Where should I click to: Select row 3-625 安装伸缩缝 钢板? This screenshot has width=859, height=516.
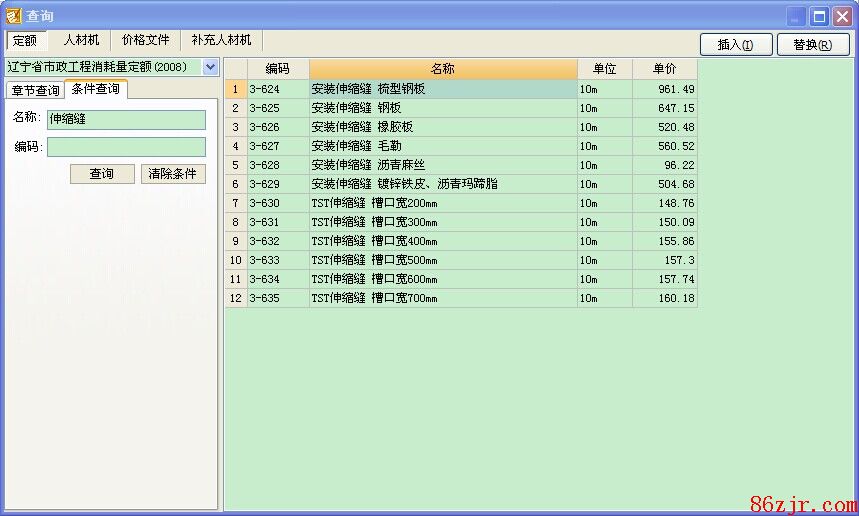click(442, 108)
